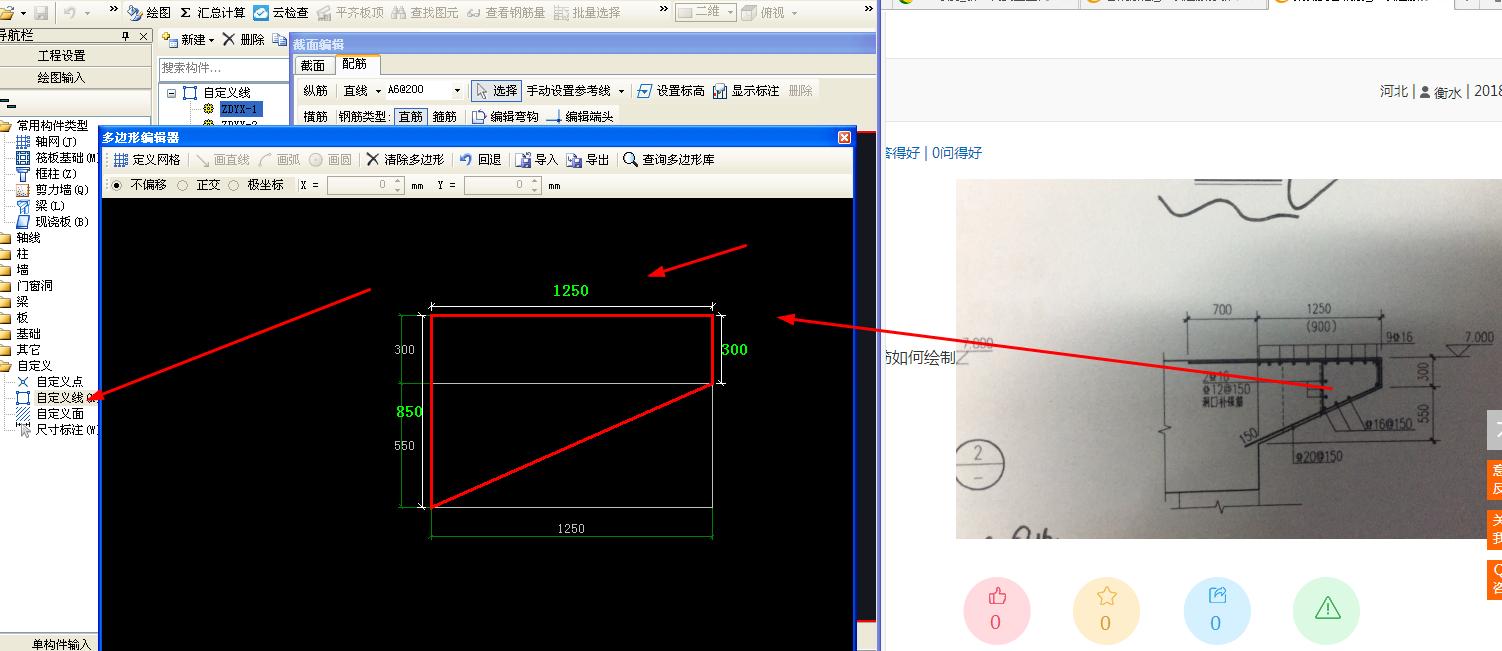Select 自定义线 in navigation tree
Image resolution: width=1502 pixels, height=651 pixels.
(58, 397)
